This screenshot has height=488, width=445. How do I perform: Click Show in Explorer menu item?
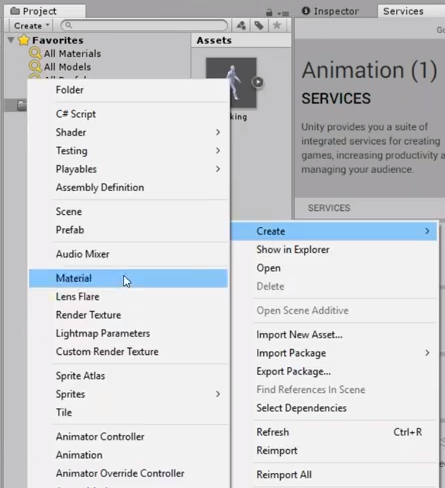[334, 250]
